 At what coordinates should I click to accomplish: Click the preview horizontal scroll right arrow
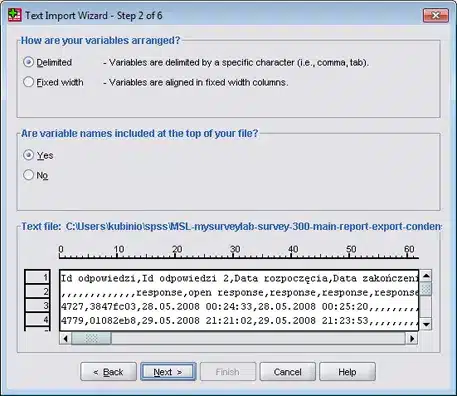coord(412,339)
